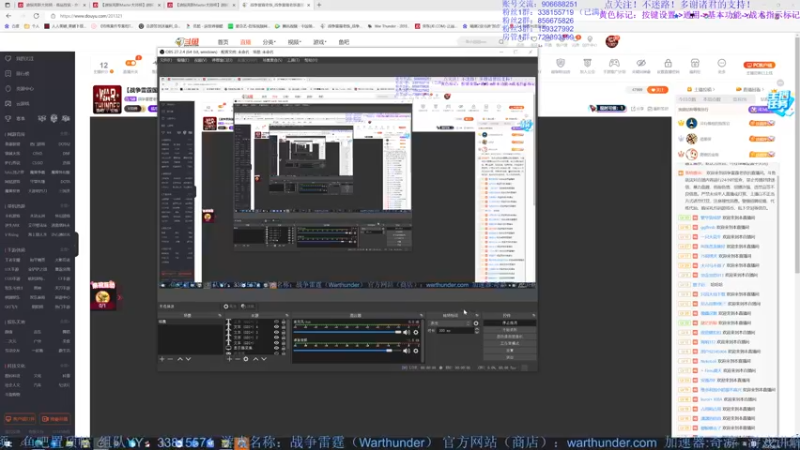Screen dimensions: 800x450
Task: Move scene up in OBS scenes panel
Action: tap(180, 359)
